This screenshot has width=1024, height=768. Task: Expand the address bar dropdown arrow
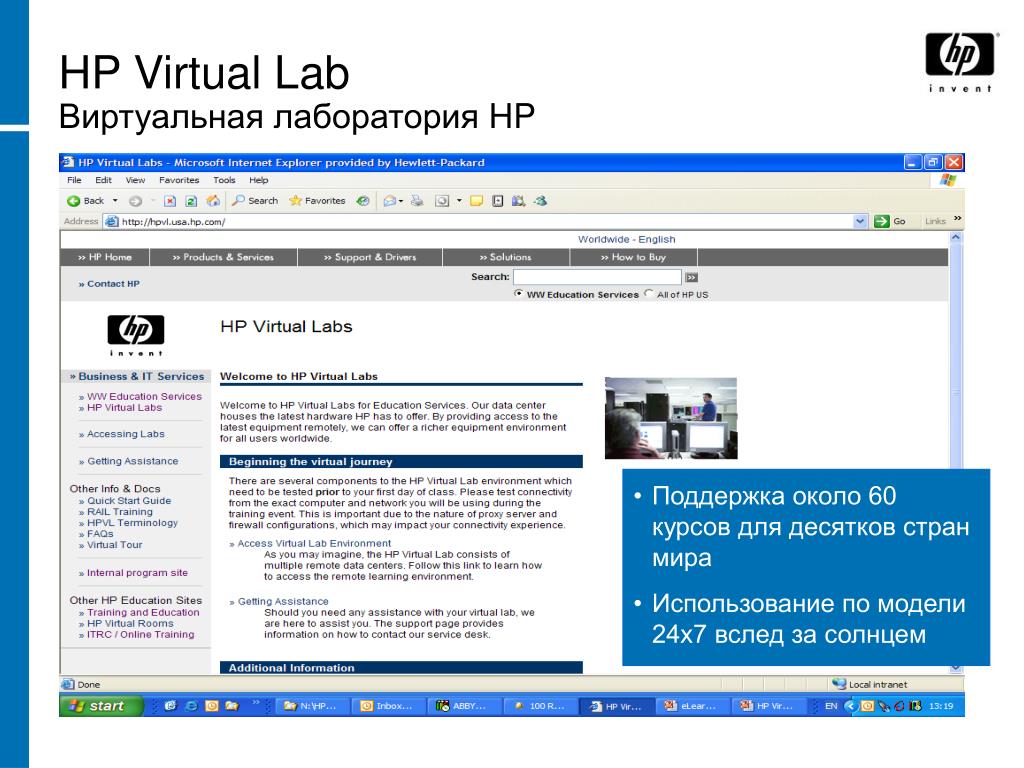[860, 222]
